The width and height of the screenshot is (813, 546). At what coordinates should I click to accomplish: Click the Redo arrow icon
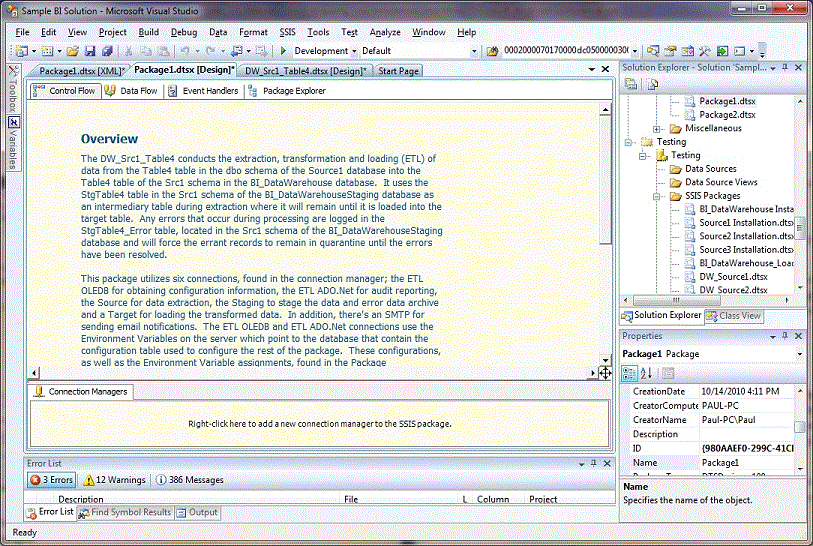[x=210, y=51]
